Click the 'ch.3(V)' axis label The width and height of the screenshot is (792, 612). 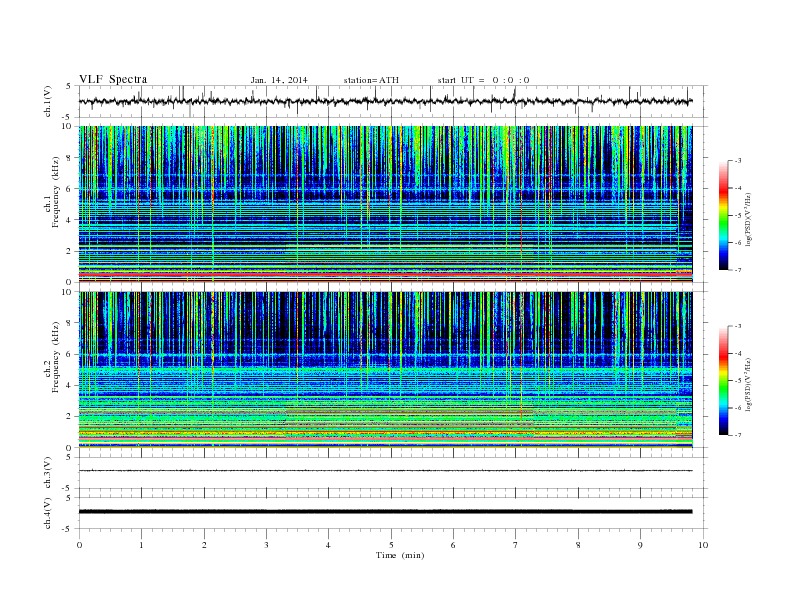(48, 473)
